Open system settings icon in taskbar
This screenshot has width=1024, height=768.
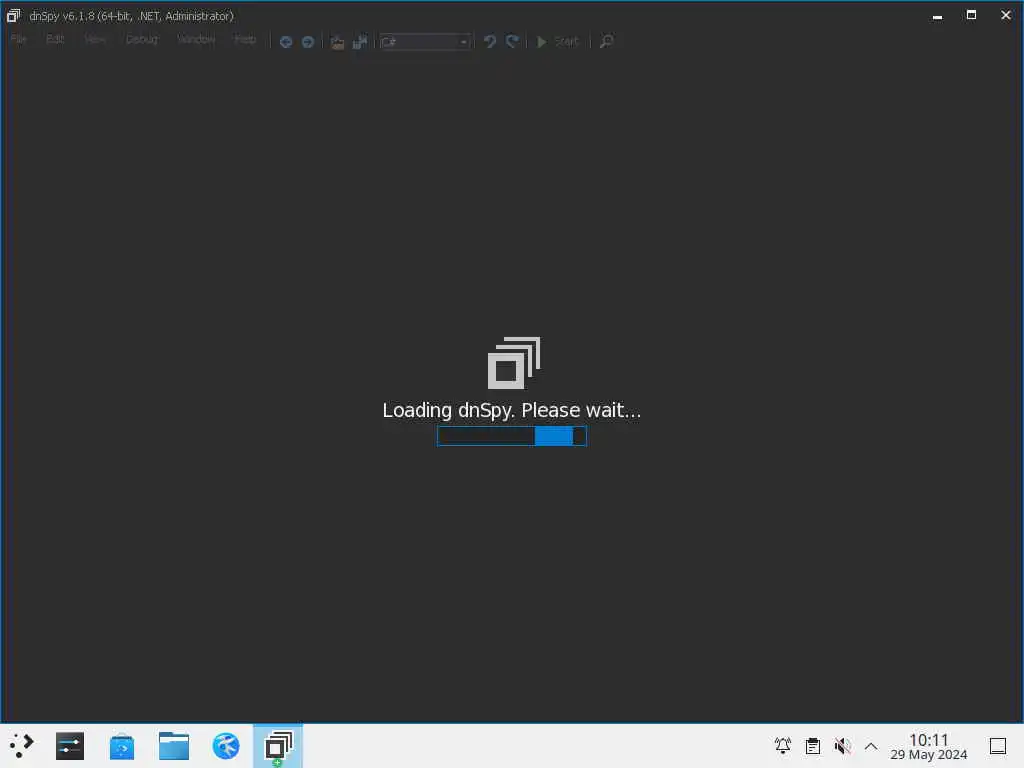click(x=70, y=746)
